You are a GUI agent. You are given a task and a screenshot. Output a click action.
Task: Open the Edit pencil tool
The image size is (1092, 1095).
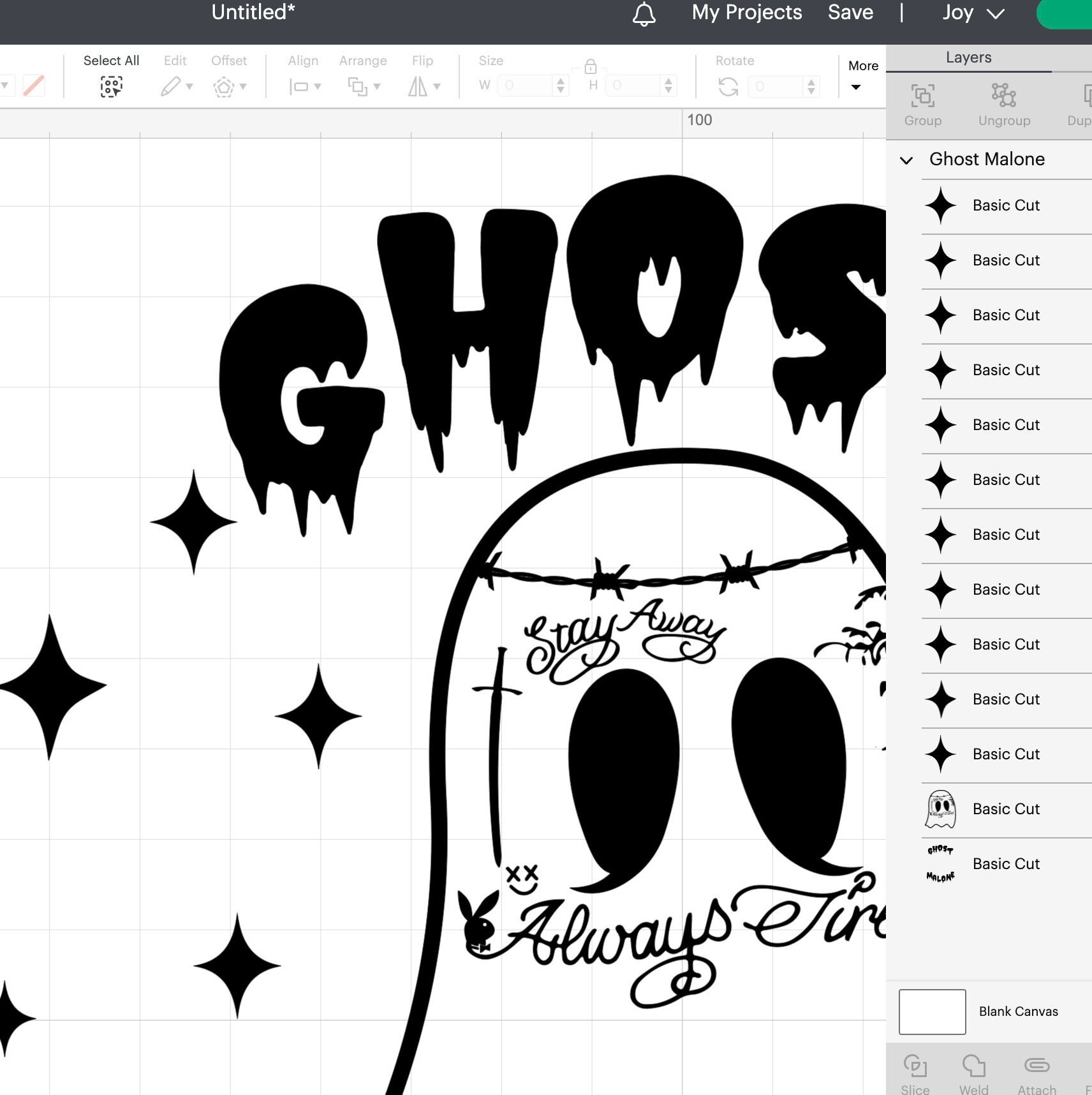(170, 86)
